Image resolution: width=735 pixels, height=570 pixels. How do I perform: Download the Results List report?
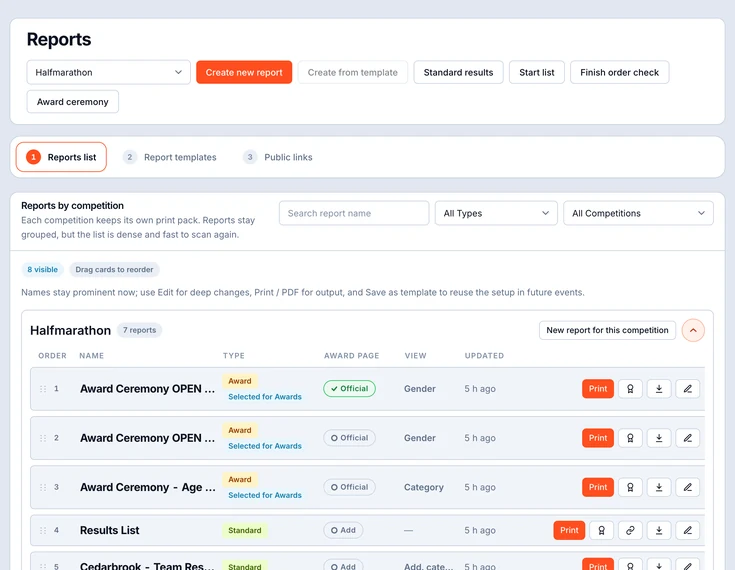[x=659, y=530]
